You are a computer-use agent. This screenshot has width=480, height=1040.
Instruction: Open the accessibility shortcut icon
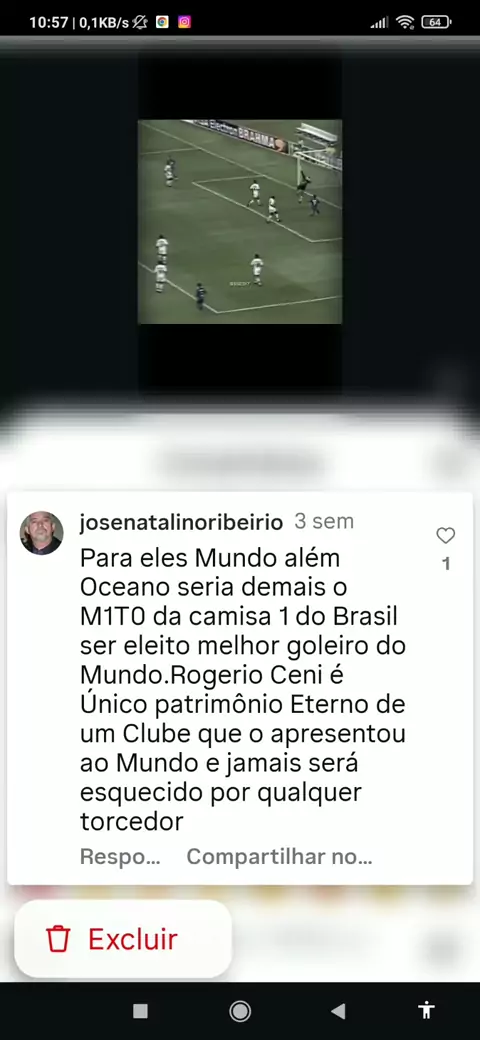(x=426, y=1009)
